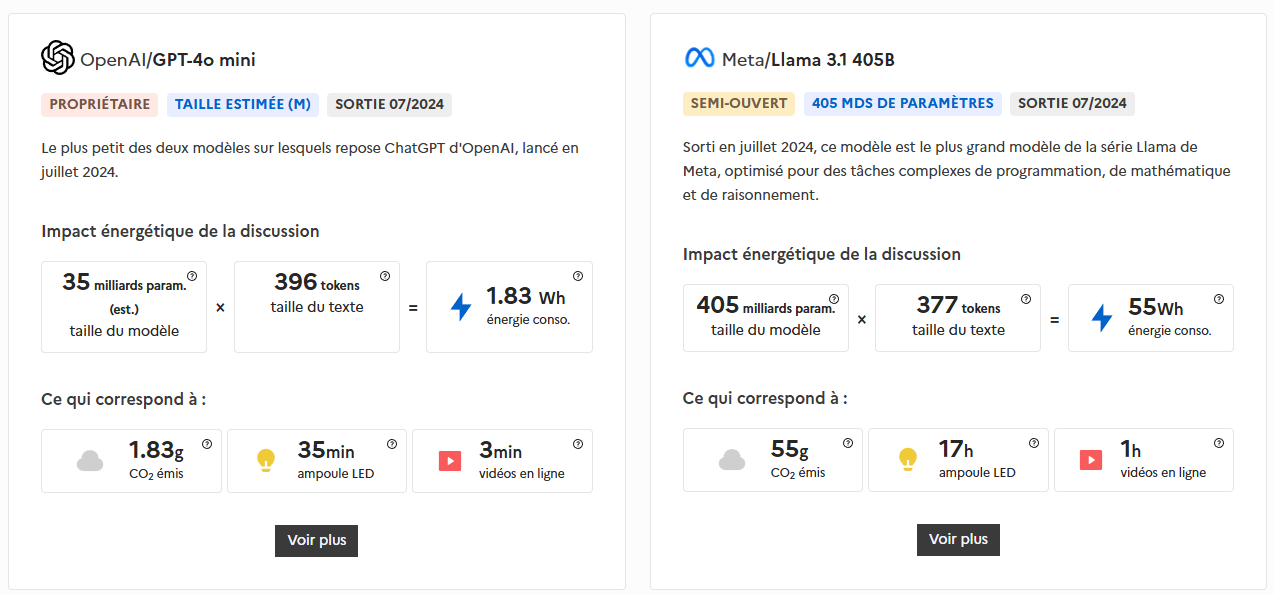Click Voir plus on the Llama 3.1 card
This screenshot has height=595, width=1274.
[x=957, y=539]
